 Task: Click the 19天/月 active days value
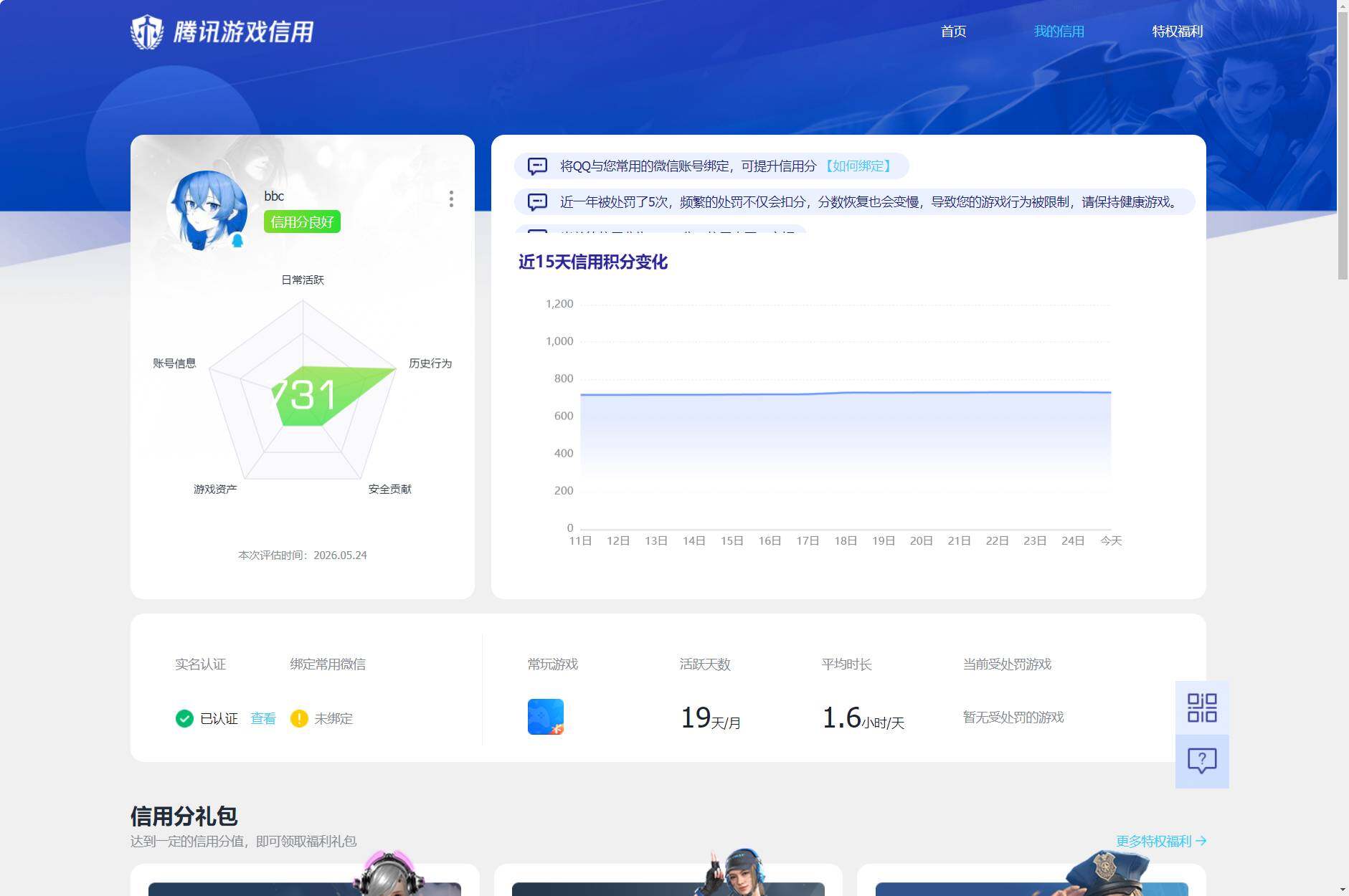(710, 718)
